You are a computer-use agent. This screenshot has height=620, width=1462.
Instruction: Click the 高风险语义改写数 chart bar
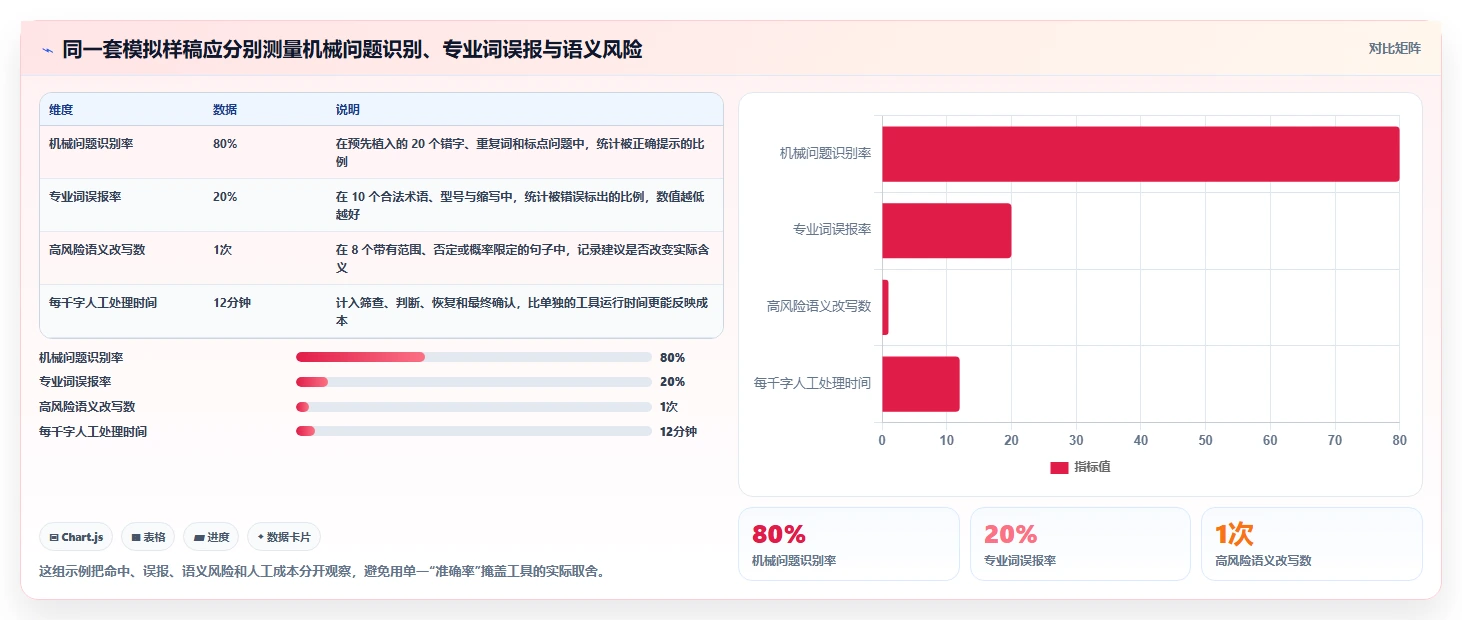(x=885, y=307)
